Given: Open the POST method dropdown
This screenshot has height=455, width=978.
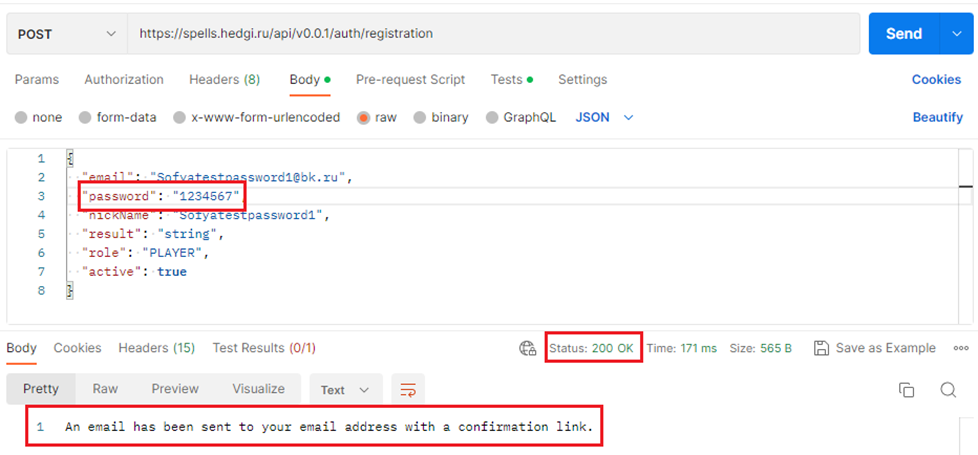Looking at the screenshot, I should click(x=67, y=34).
